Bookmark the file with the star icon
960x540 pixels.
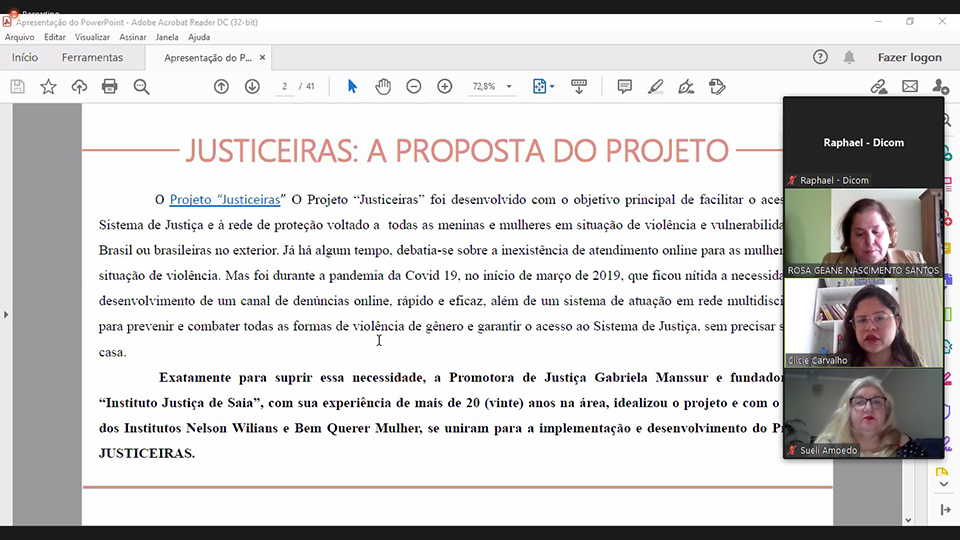click(48, 87)
